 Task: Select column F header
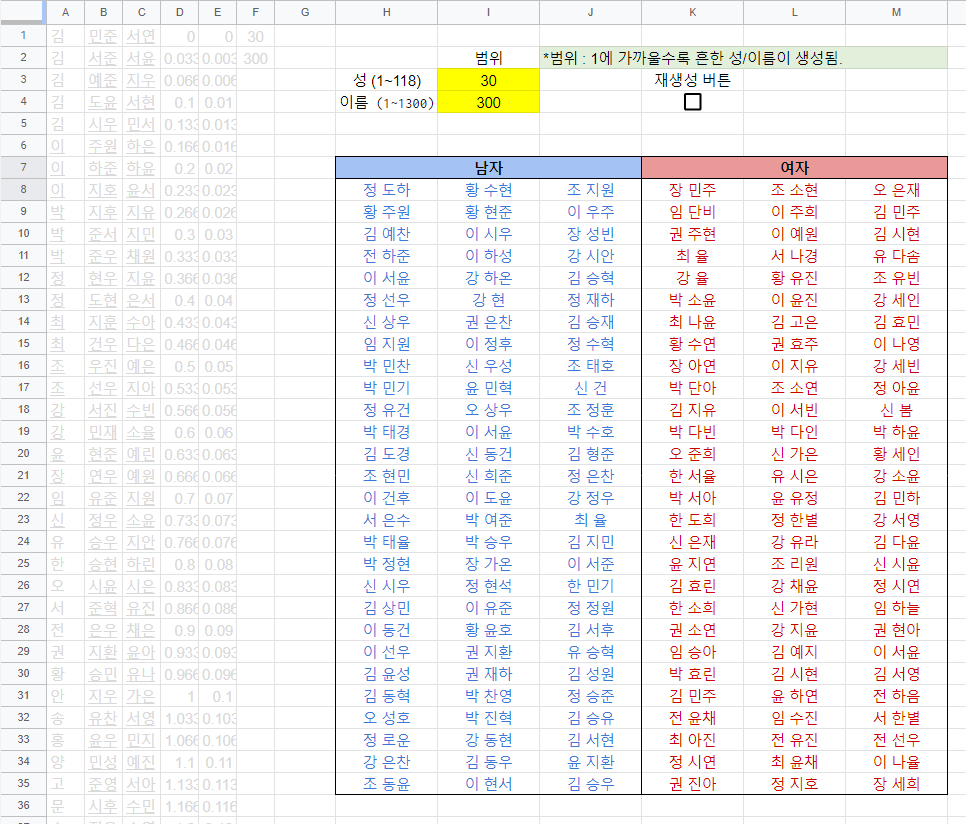tap(255, 11)
